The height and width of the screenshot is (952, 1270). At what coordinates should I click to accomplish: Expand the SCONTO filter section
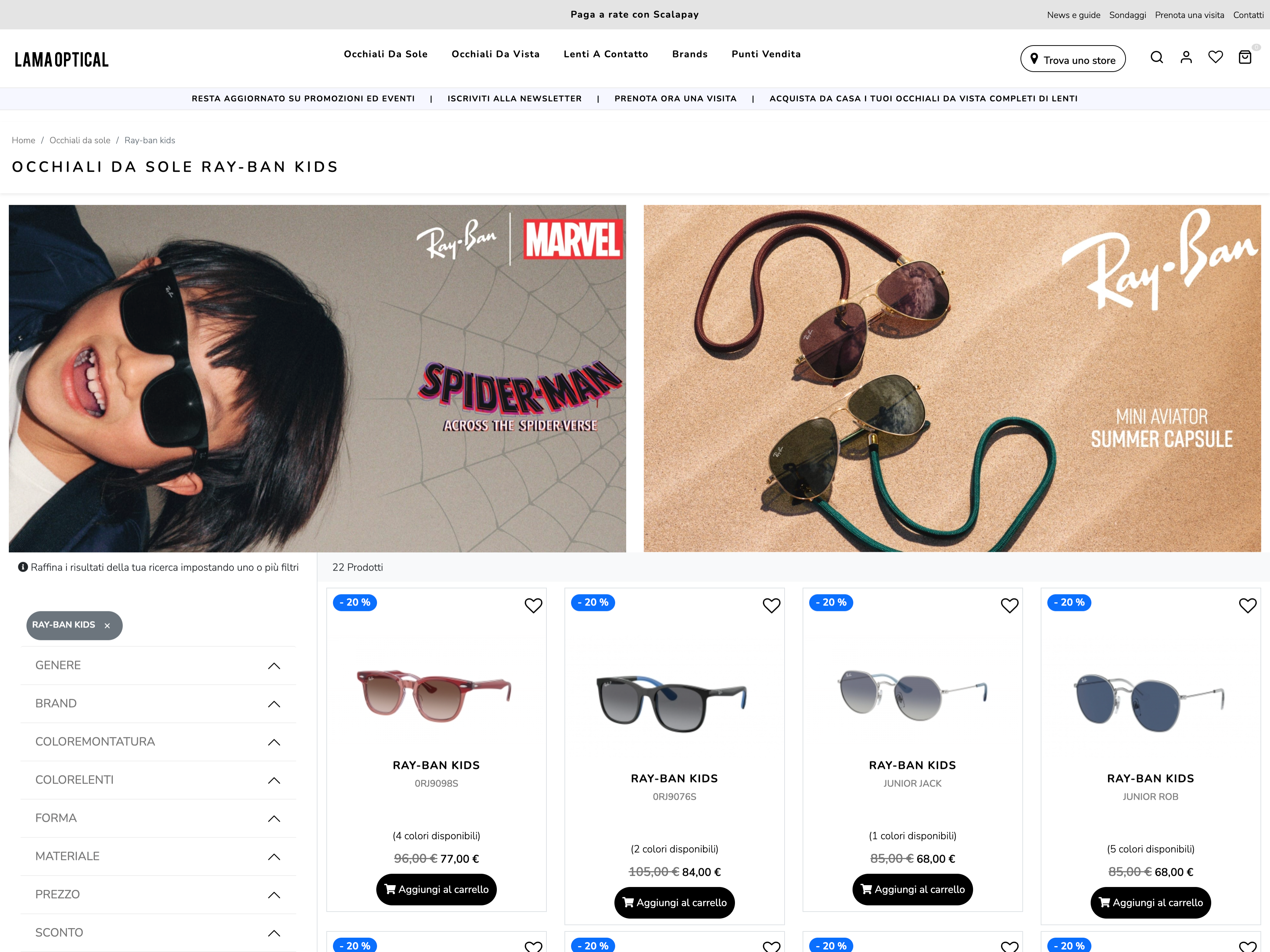point(158,933)
